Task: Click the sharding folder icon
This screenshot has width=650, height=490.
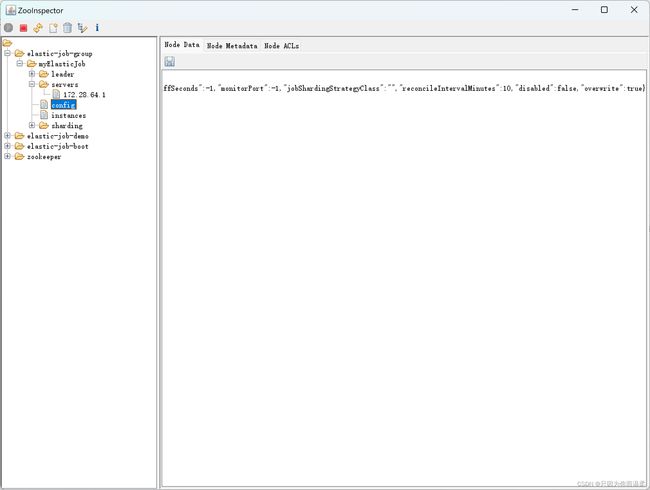Action: point(44,126)
